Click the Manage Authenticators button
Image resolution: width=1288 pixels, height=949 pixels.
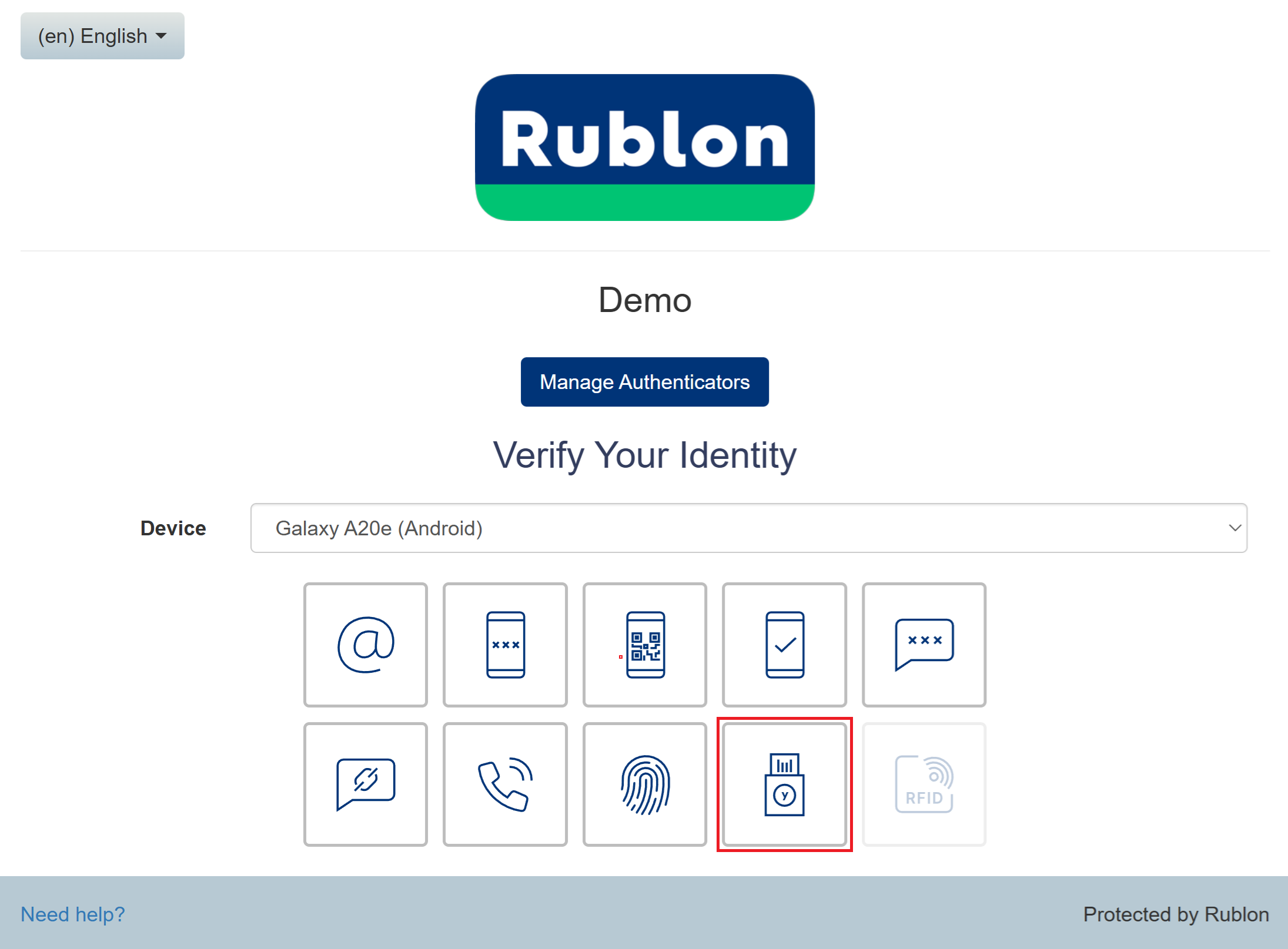point(644,382)
